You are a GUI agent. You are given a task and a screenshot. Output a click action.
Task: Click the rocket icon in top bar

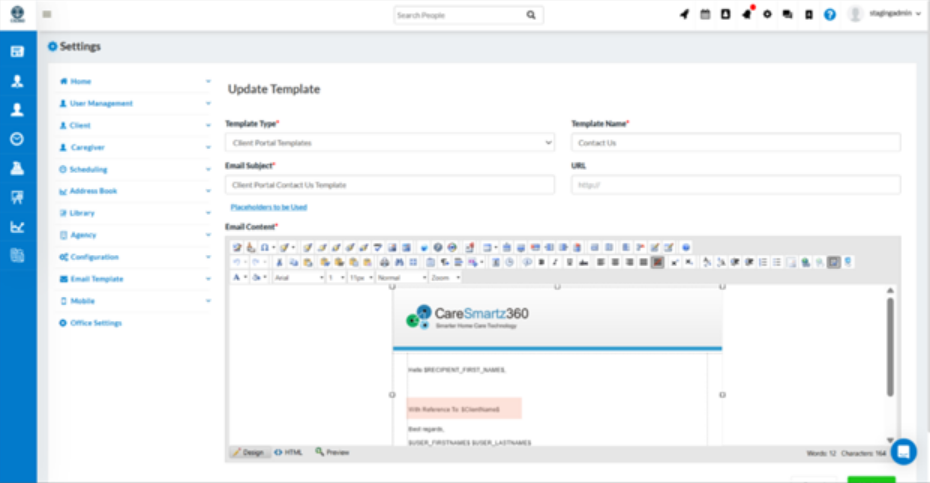(x=684, y=14)
